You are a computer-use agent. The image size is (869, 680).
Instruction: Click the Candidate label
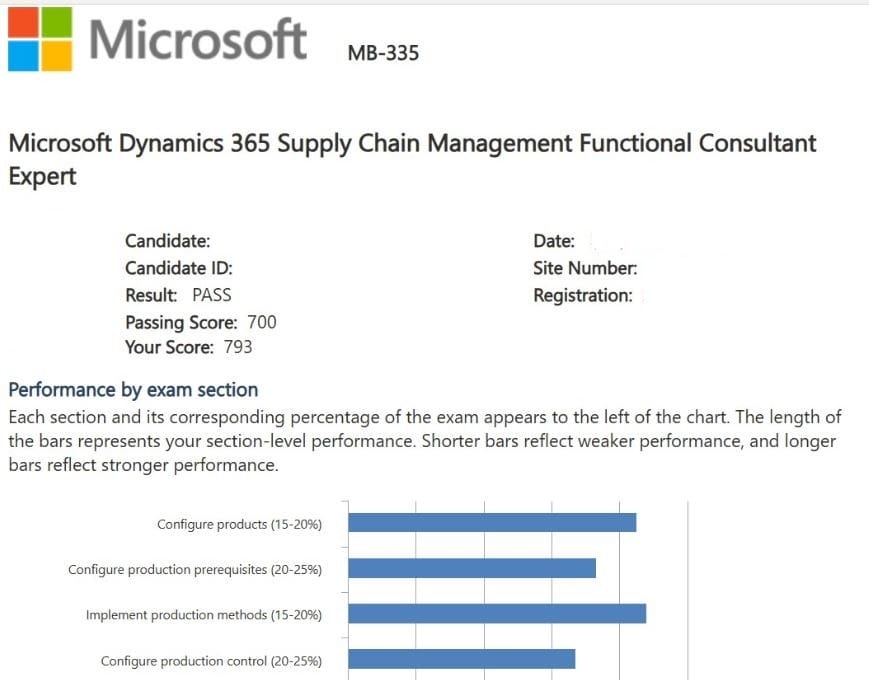(x=167, y=241)
